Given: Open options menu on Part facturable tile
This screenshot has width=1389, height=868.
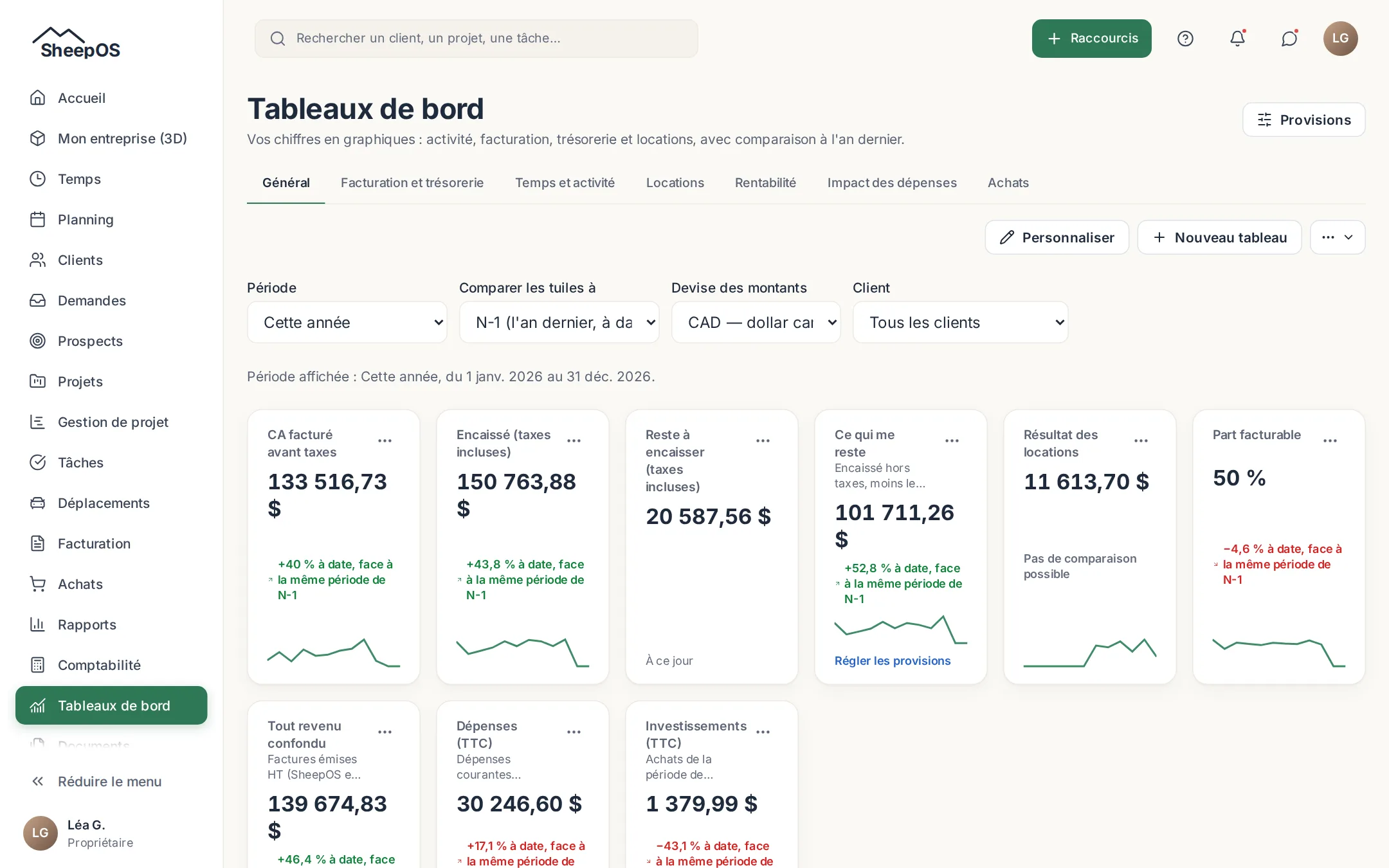Looking at the screenshot, I should [x=1330, y=440].
